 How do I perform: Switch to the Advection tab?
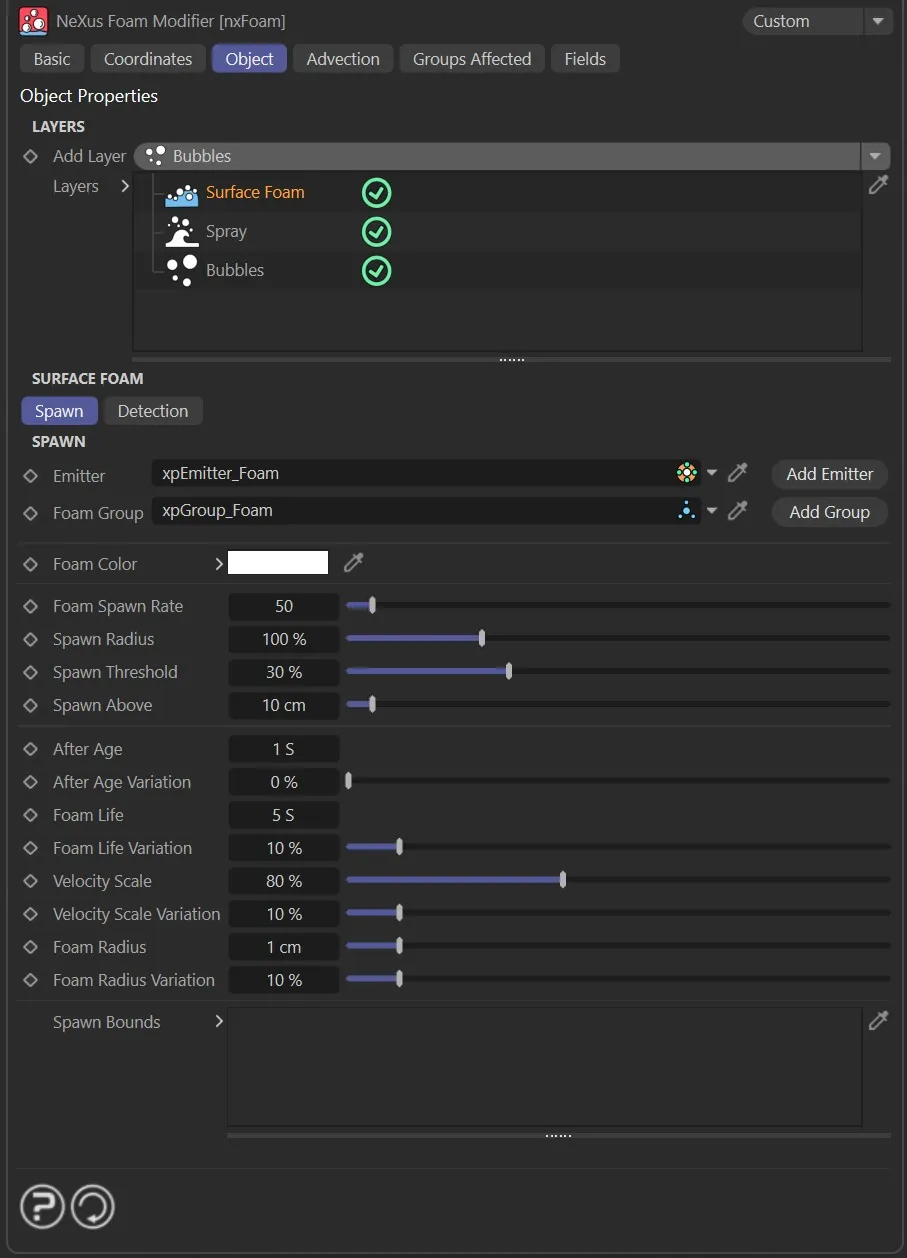point(343,59)
